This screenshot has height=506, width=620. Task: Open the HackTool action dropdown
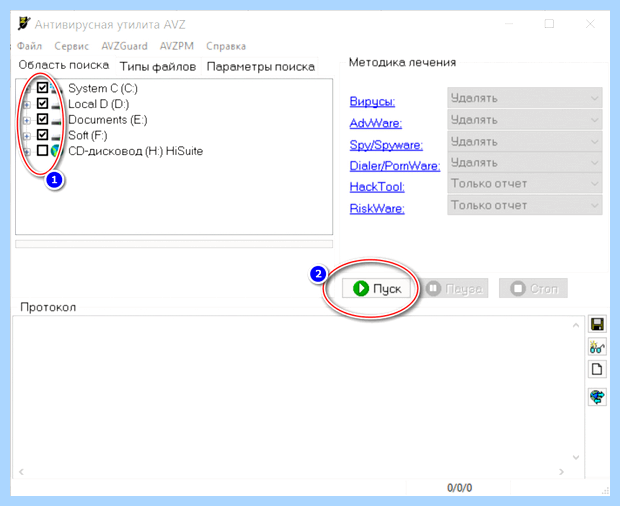(x=525, y=183)
